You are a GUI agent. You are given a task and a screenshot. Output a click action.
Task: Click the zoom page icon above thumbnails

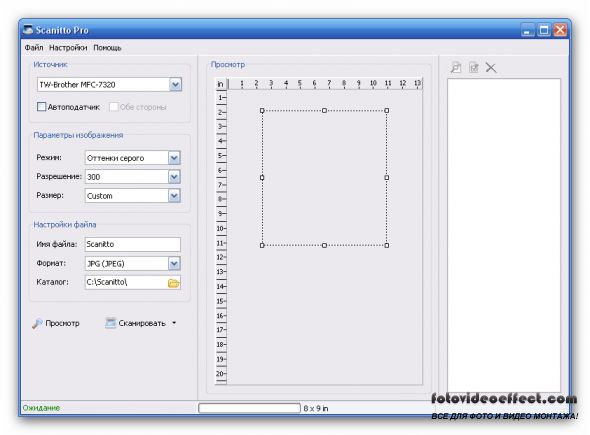(x=456, y=68)
